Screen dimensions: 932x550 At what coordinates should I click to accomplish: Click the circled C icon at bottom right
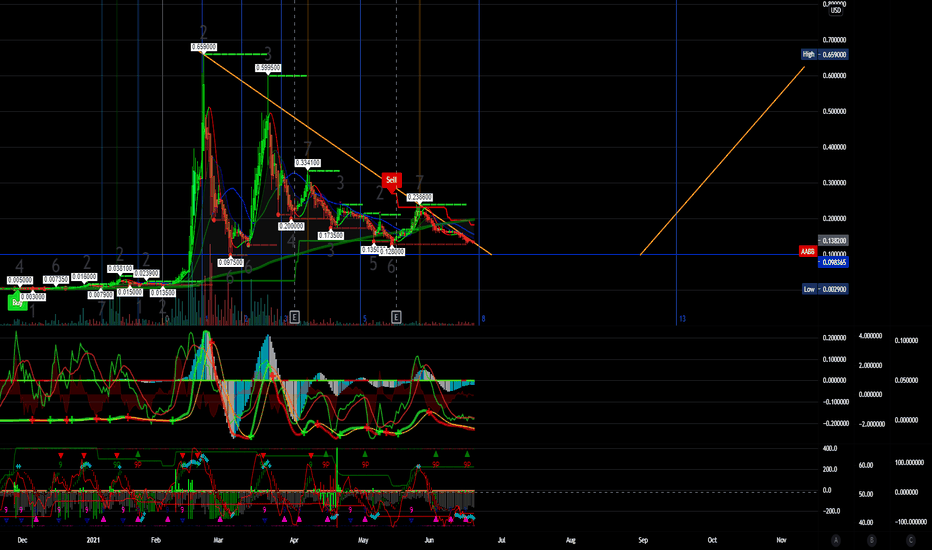[x=911, y=540]
